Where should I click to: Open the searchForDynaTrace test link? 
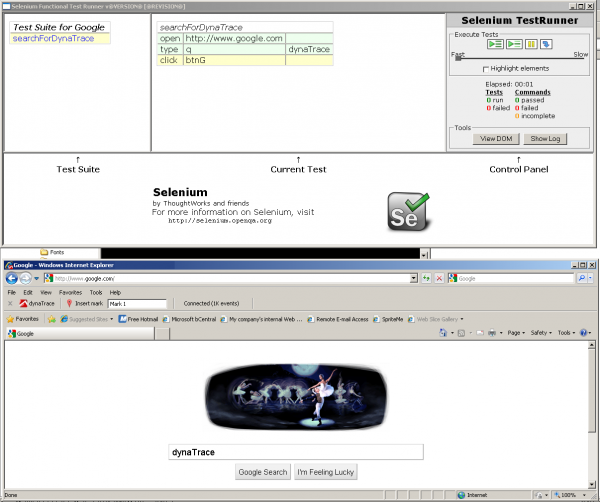tap(53, 38)
